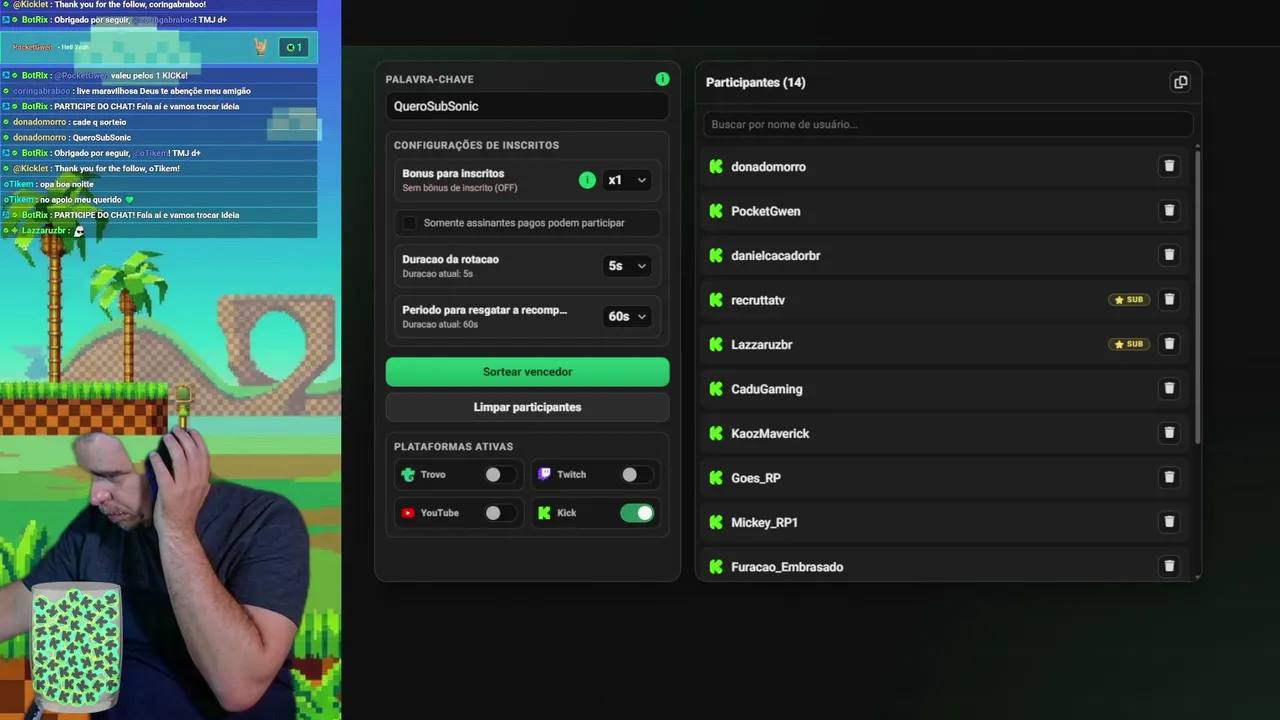Open info icon next to Palavra-chave
Screen dimensions: 1280x720
662,79
